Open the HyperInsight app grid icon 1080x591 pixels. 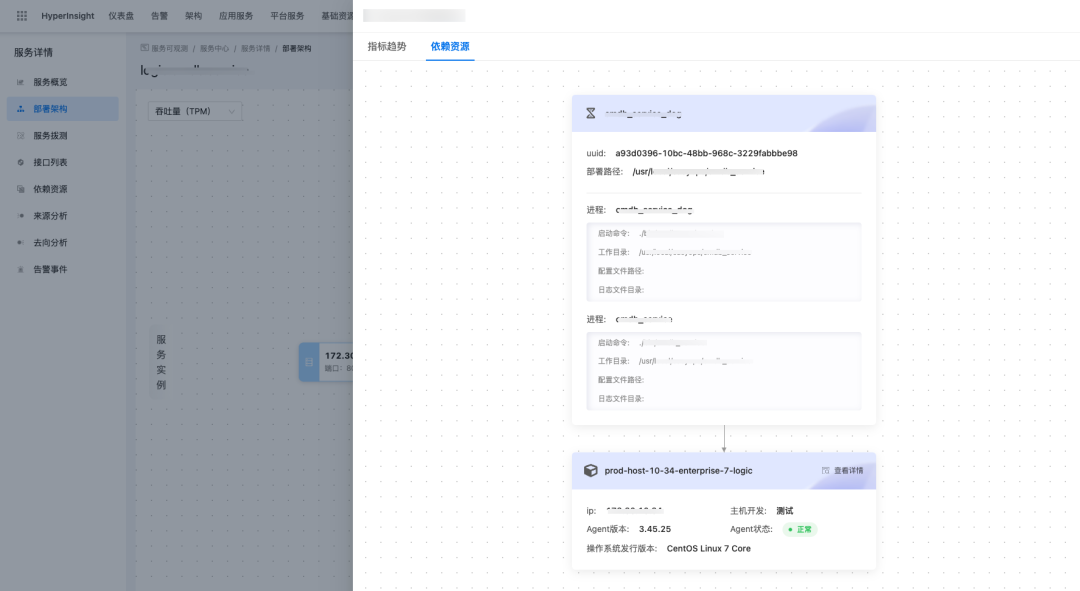[22, 15]
